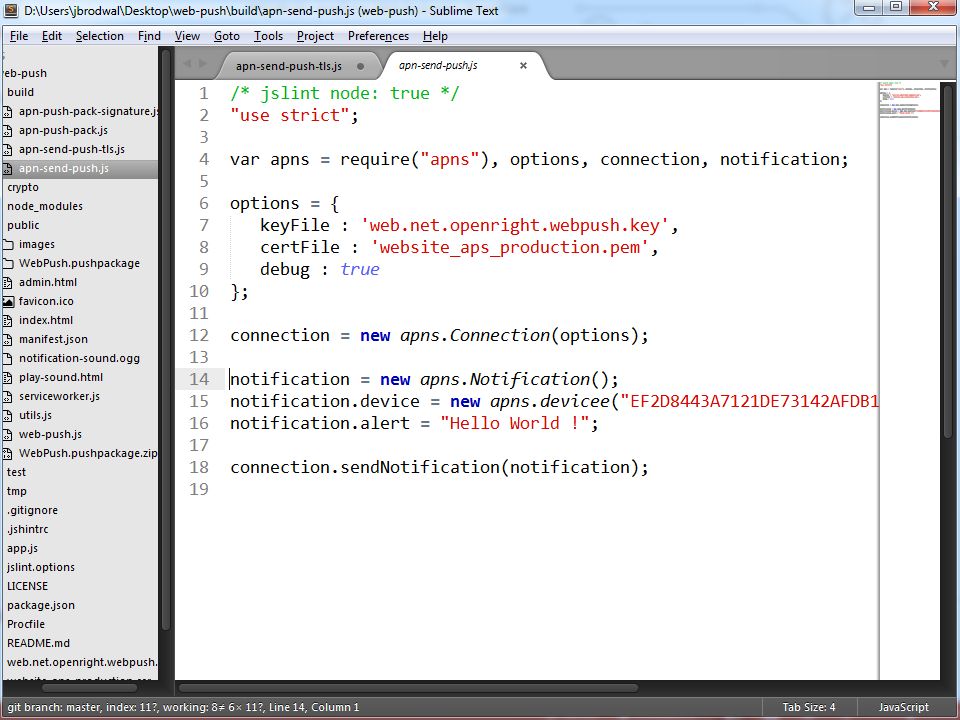The image size is (960, 720).
Task: Expand the tmp folder
Action: pyautogui.click(x=17, y=491)
